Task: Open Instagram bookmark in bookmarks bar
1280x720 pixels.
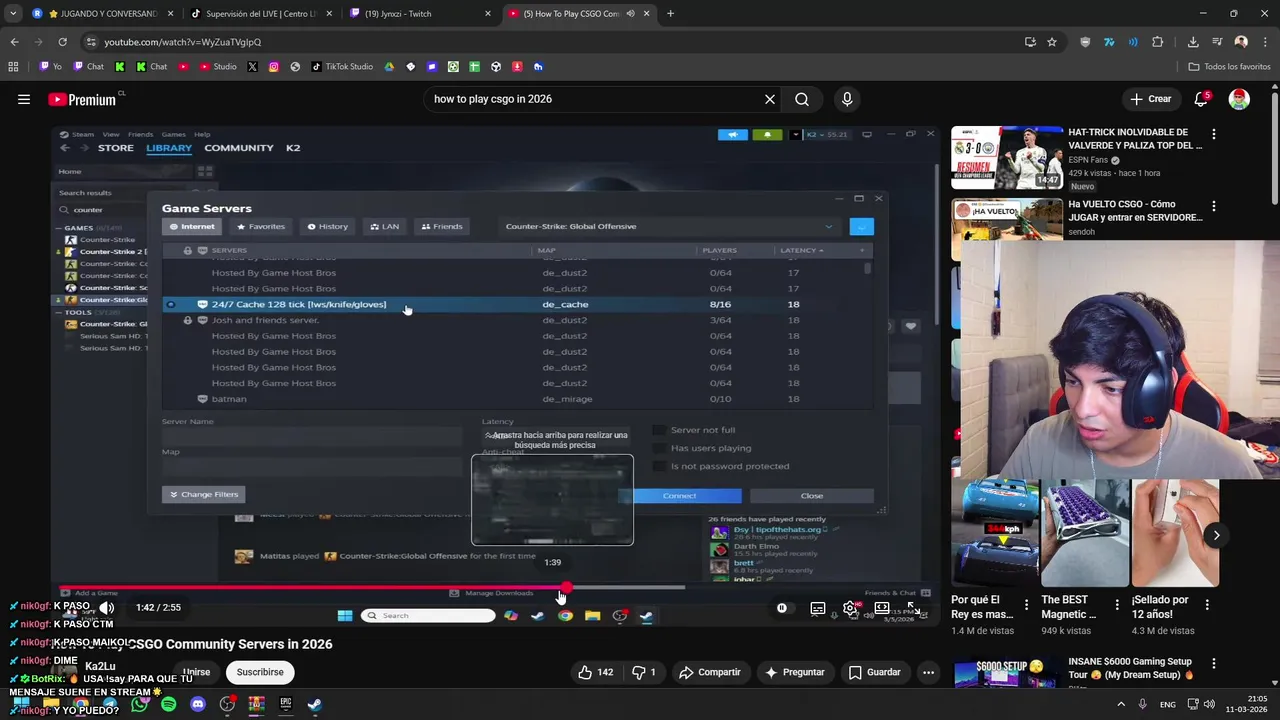Action: (274, 67)
